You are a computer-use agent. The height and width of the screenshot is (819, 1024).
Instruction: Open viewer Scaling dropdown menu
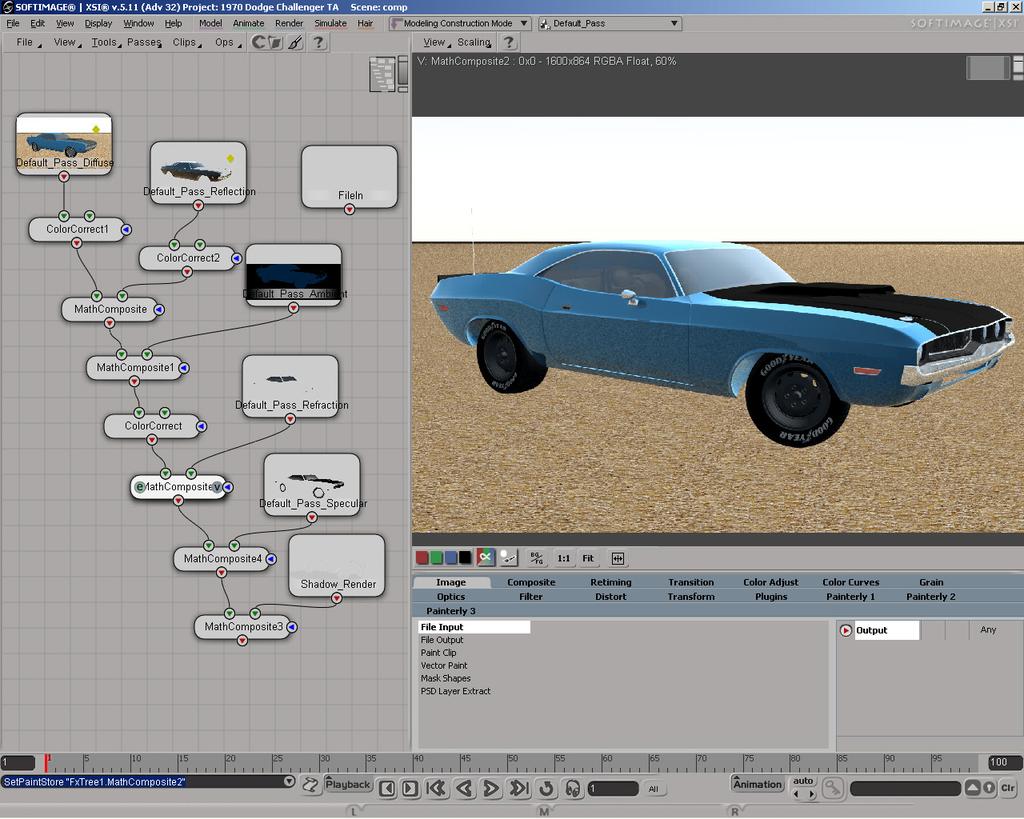point(475,42)
